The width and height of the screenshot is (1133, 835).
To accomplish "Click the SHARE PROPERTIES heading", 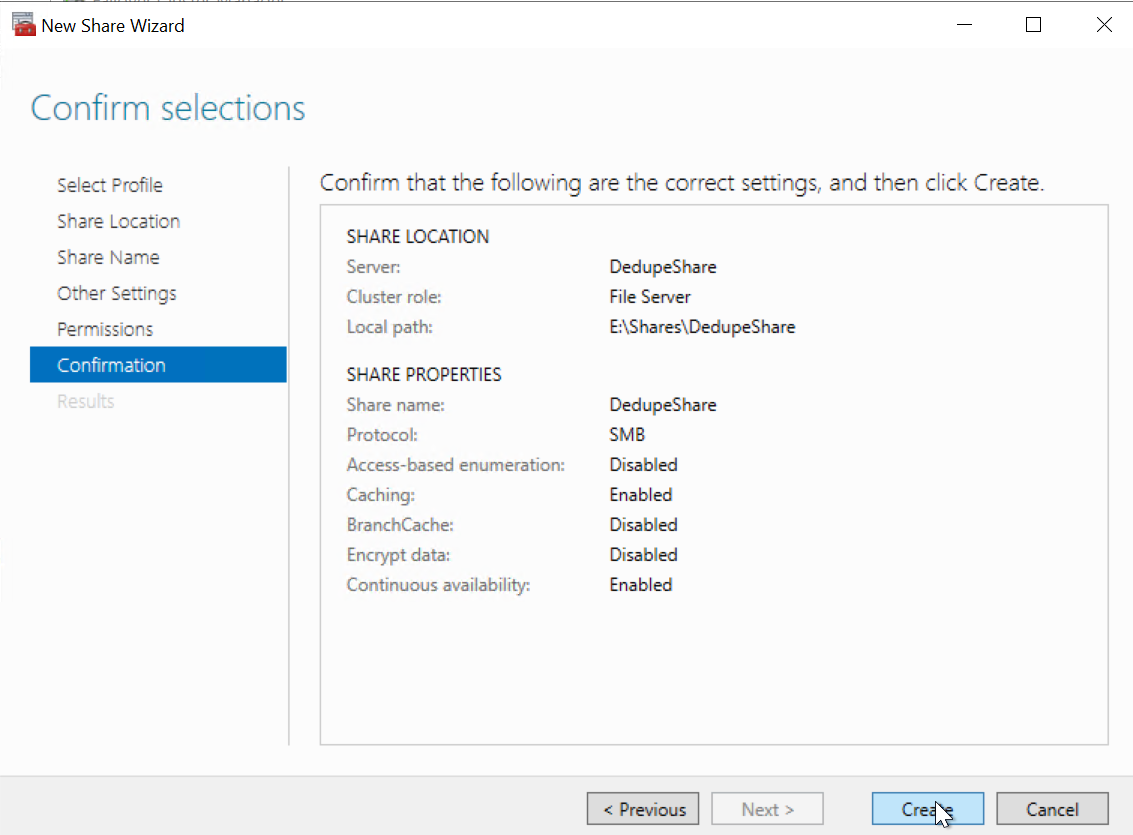I will (424, 374).
